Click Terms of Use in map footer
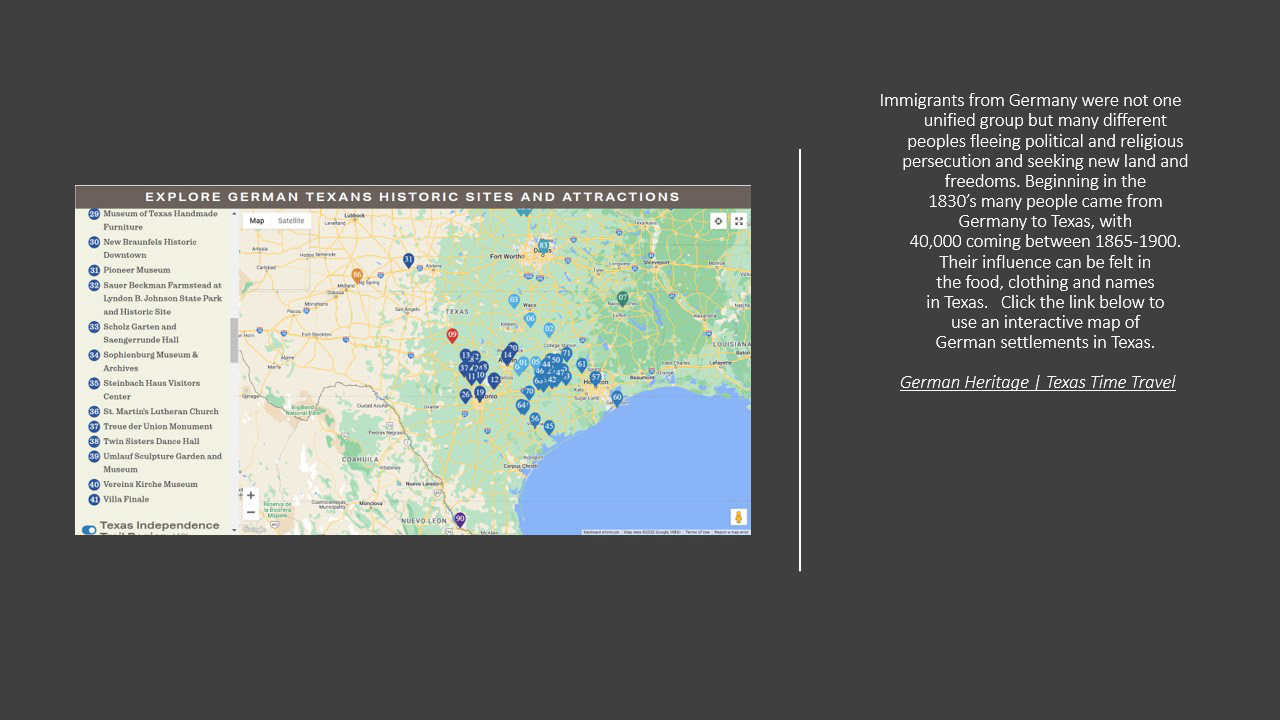Screen dimensions: 1280x720 click(x=697, y=532)
